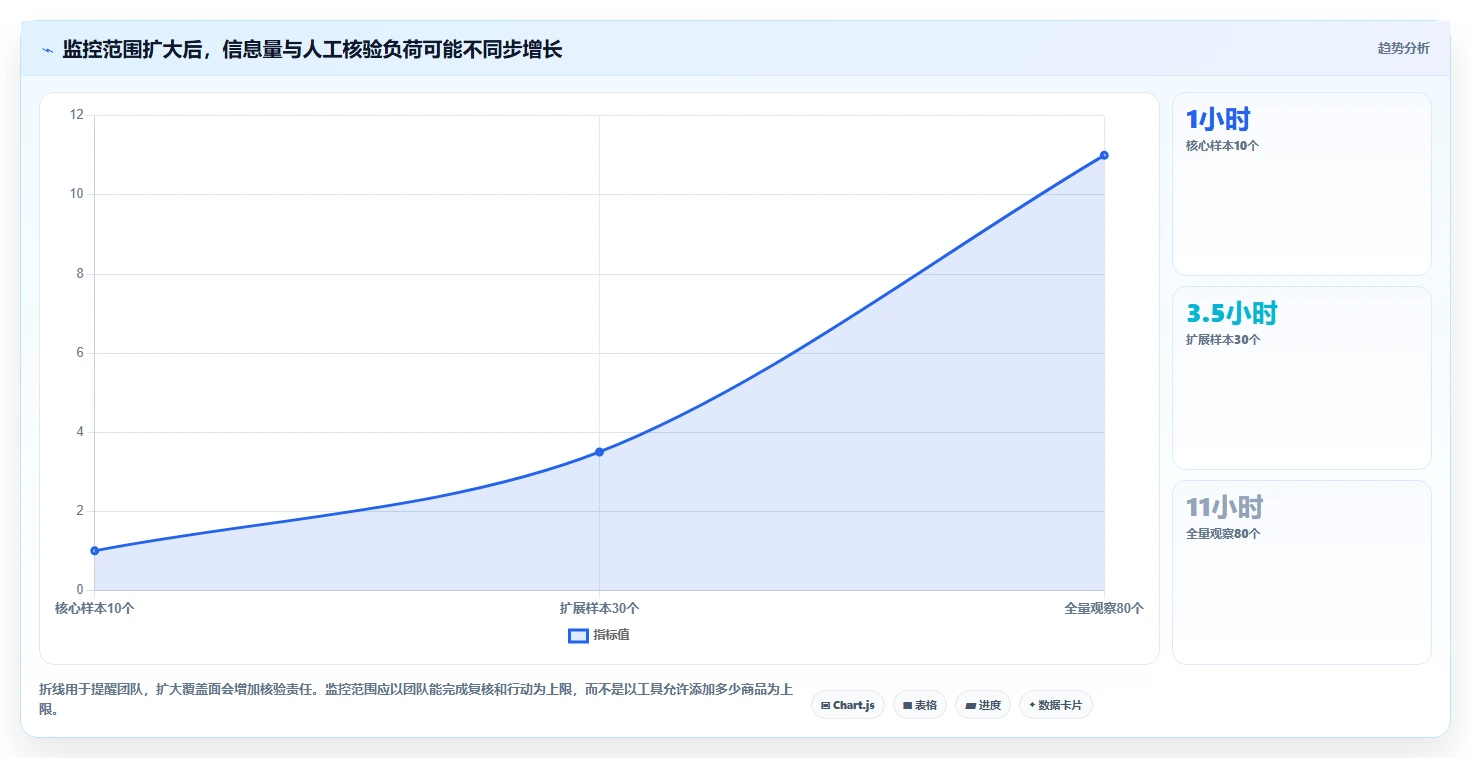Select the Chart.js tag
Image resolution: width=1471 pixels, height=758 pixels.
click(847, 705)
